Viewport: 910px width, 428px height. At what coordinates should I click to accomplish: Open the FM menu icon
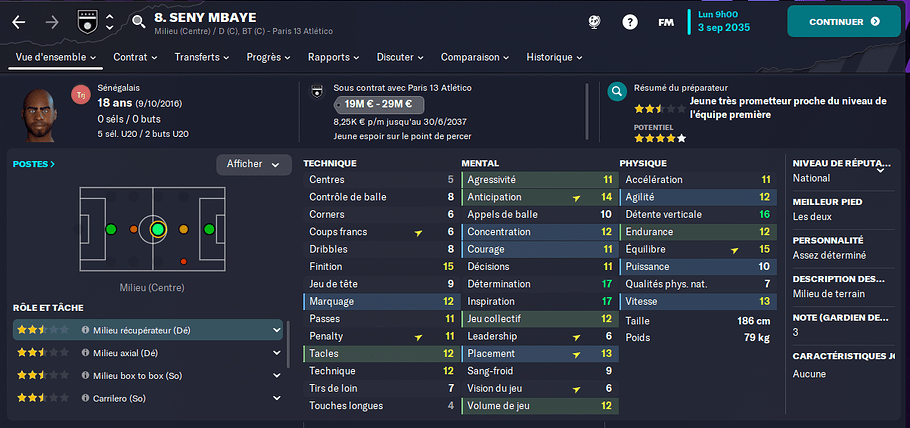[x=666, y=23]
